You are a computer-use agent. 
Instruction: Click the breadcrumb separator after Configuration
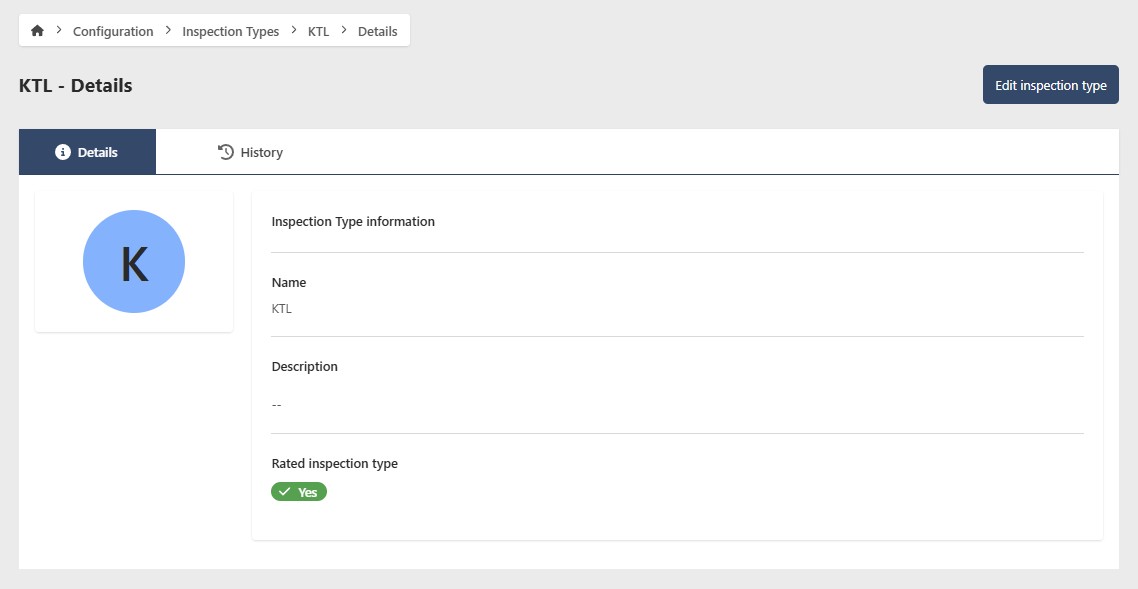pyautogui.click(x=166, y=30)
